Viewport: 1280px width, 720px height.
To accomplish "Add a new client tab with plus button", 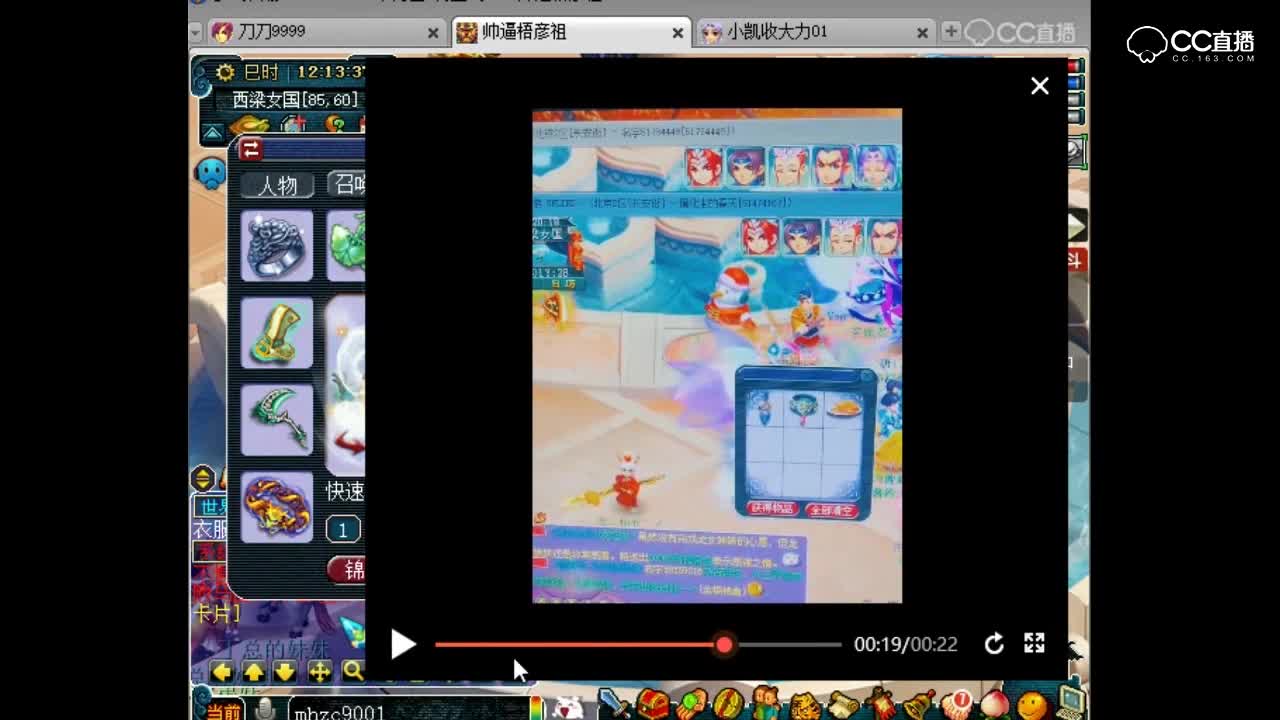I will [x=951, y=32].
